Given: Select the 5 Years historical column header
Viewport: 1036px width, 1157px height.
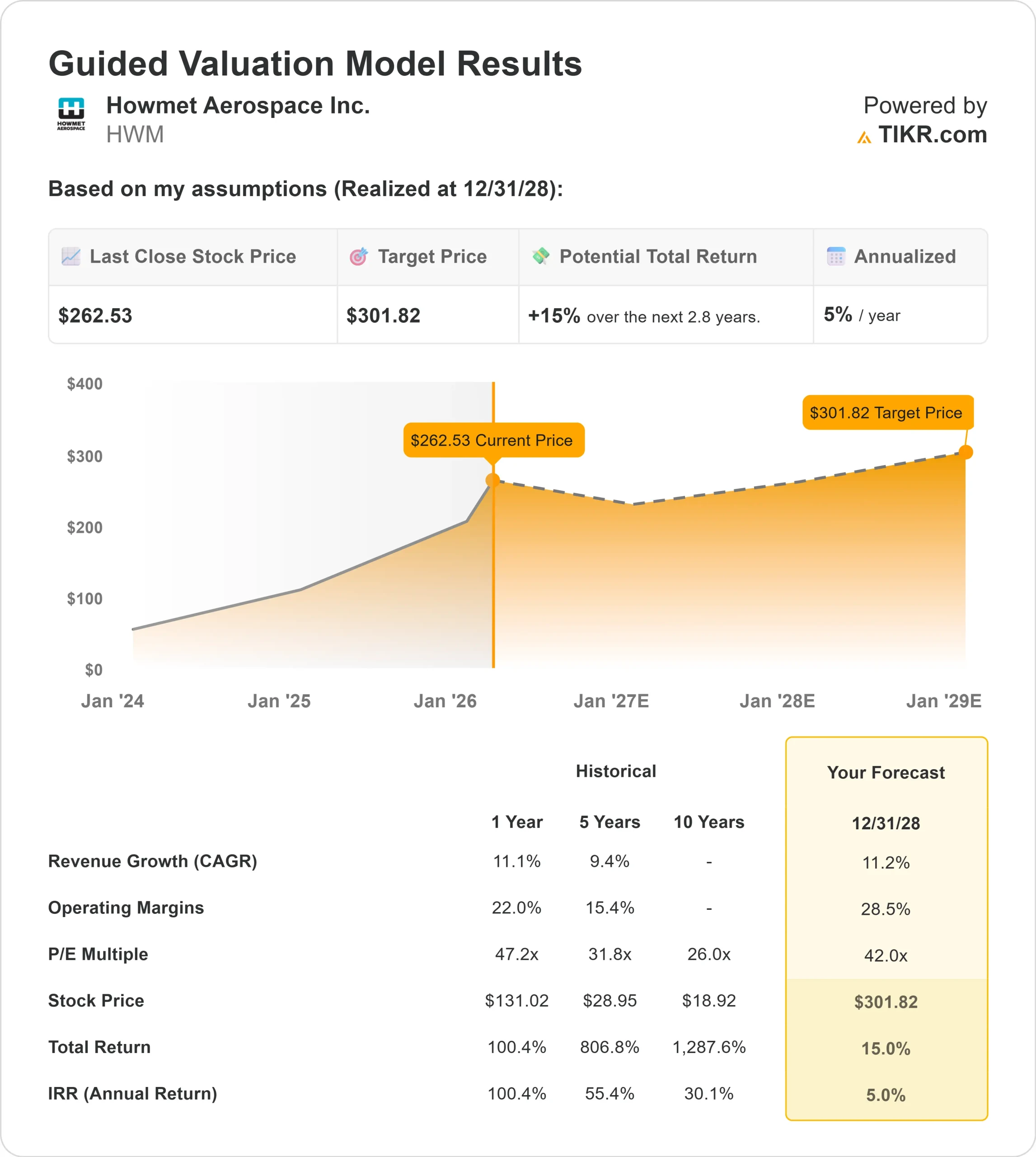Looking at the screenshot, I should tap(609, 822).
